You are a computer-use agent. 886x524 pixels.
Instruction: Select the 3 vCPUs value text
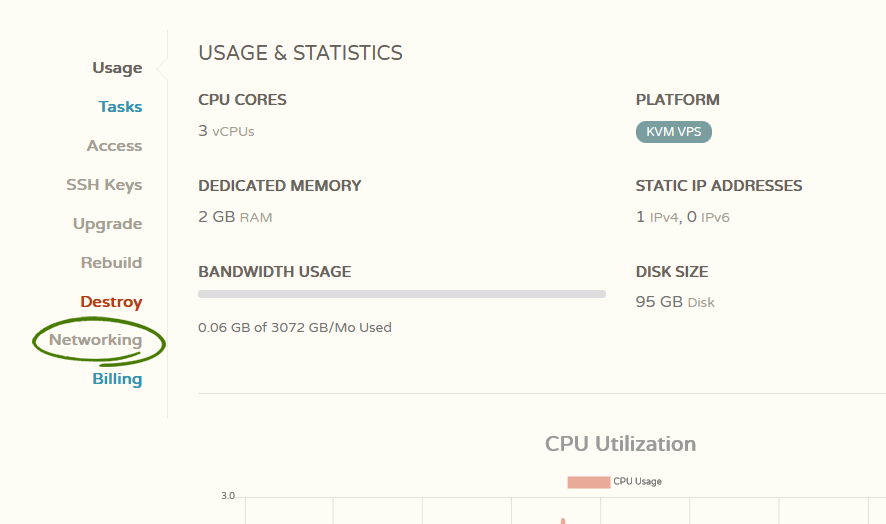click(226, 131)
